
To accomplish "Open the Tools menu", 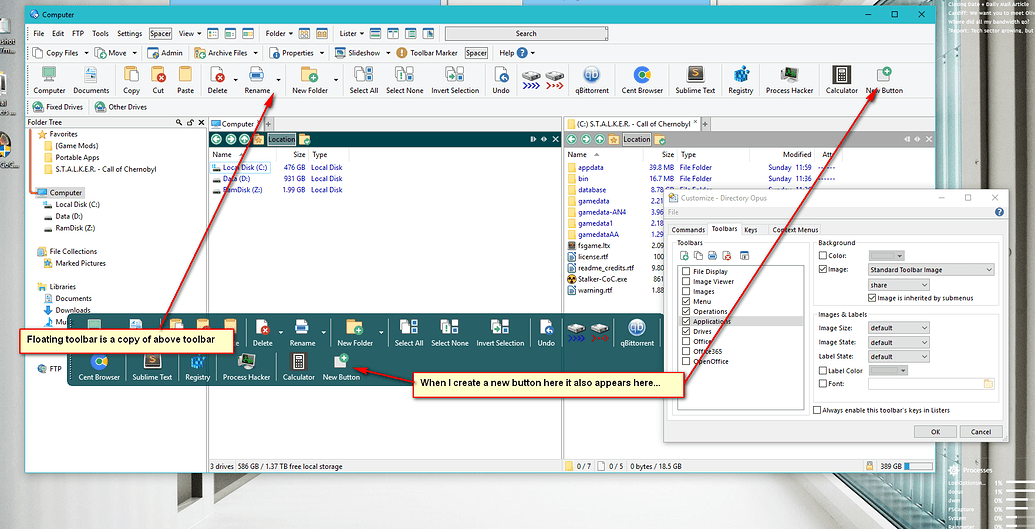I will [x=100, y=33].
